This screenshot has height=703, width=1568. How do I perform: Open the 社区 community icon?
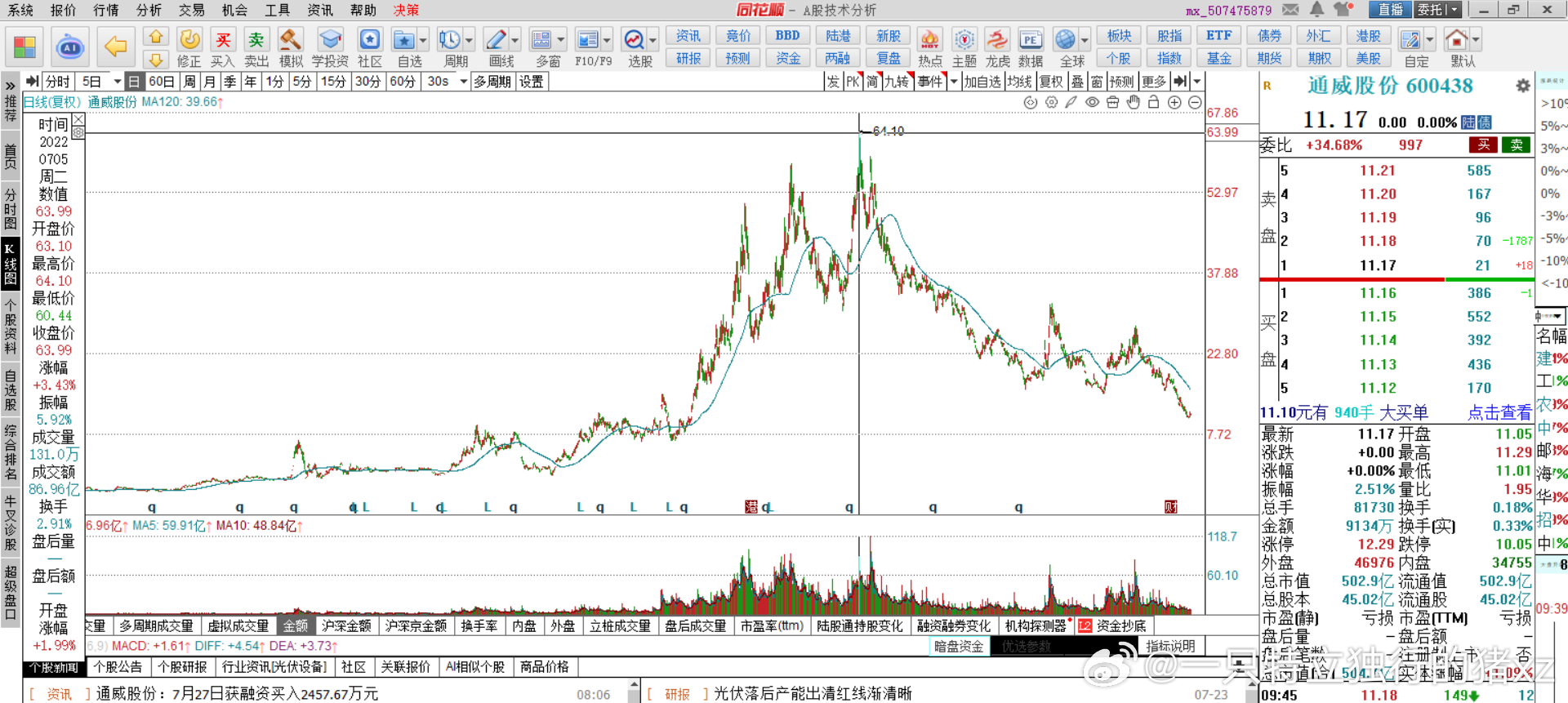click(370, 48)
